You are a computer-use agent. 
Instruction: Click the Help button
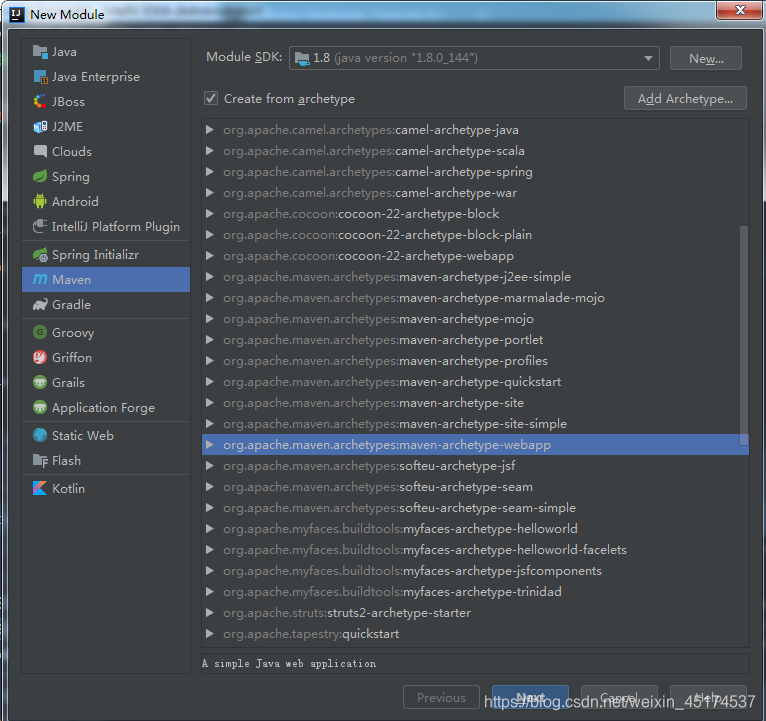click(x=708, y=697)
